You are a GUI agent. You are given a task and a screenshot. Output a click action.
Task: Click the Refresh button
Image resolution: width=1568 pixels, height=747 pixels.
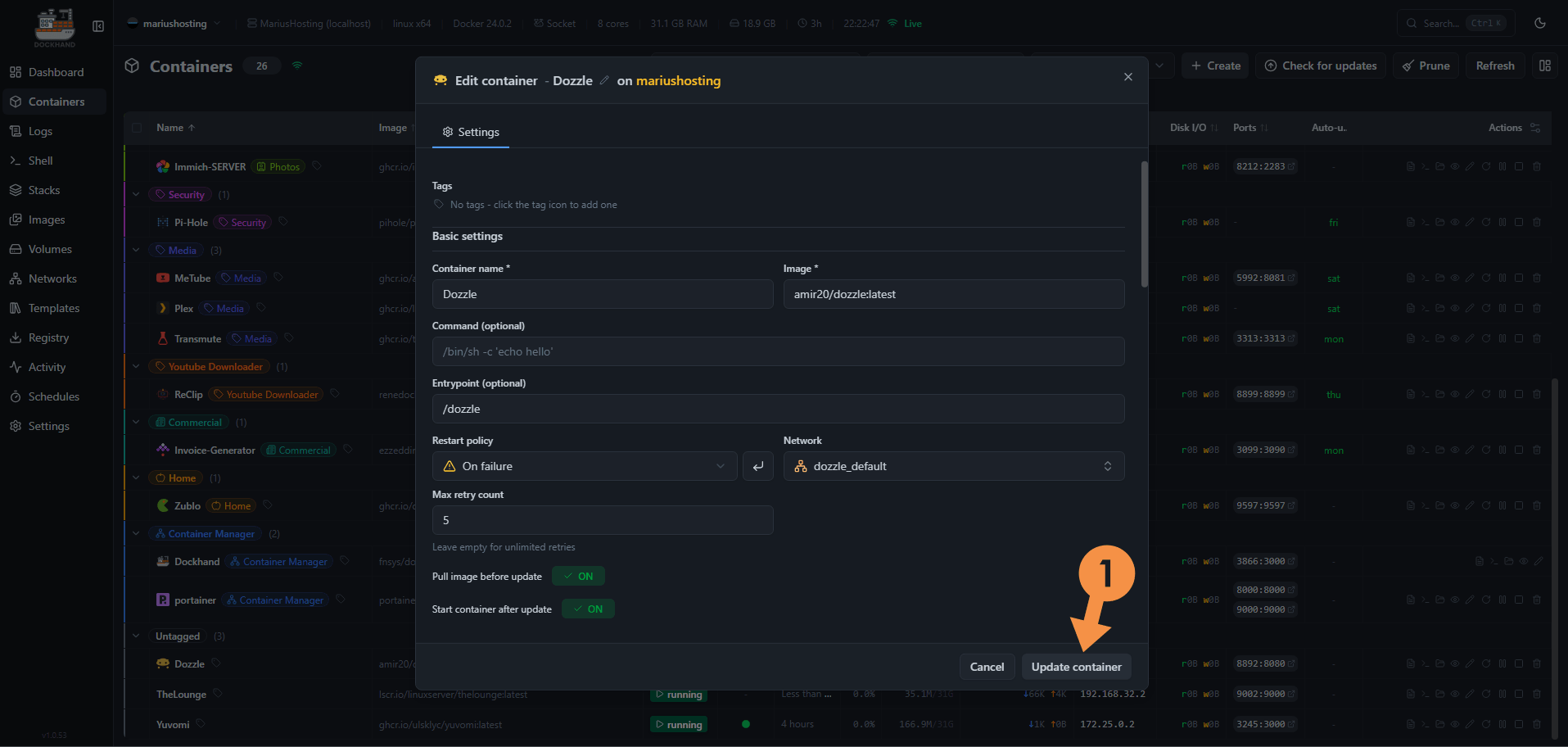(1495, 66)
